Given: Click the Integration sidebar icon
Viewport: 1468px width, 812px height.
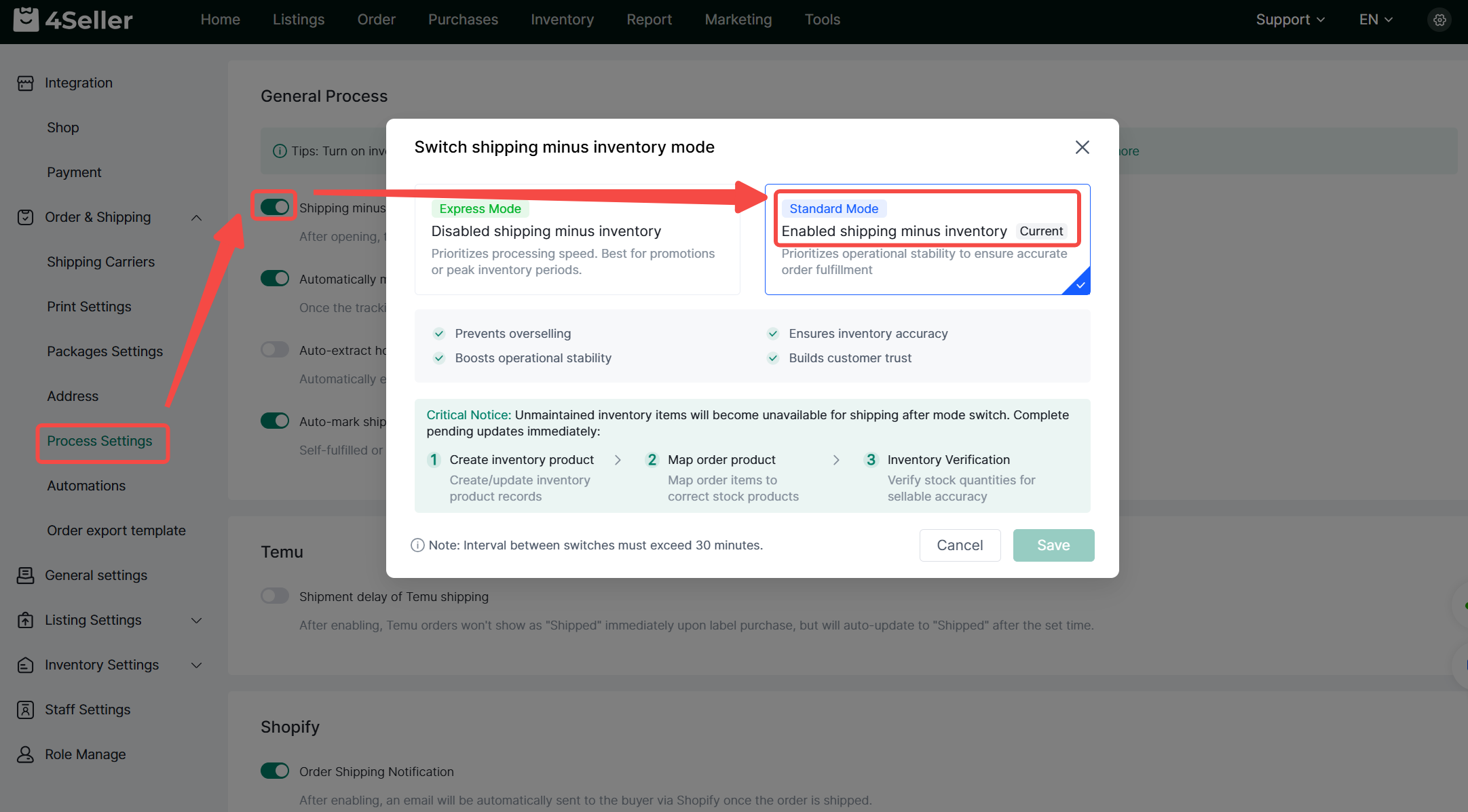Looking at the screenshot, I should (x=25, y=83).
